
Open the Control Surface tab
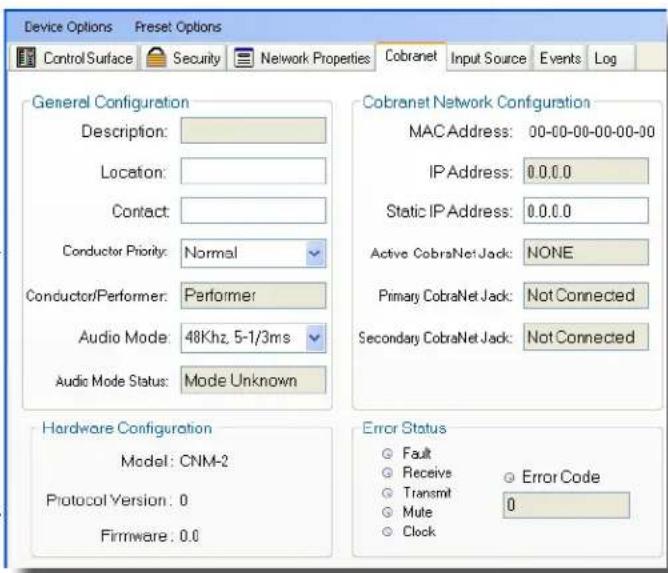point(73,58)
